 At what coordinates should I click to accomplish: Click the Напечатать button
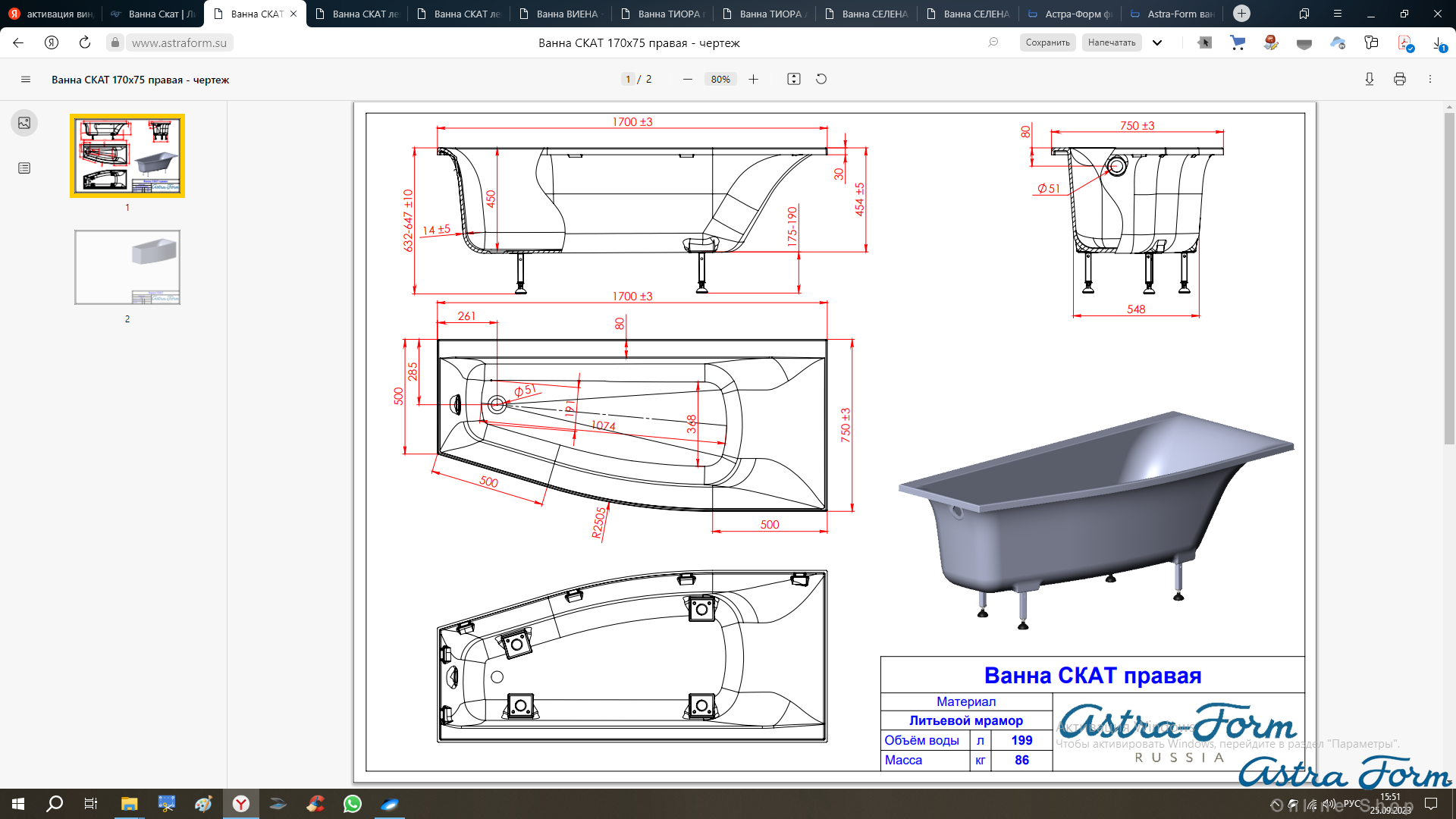1111,42
